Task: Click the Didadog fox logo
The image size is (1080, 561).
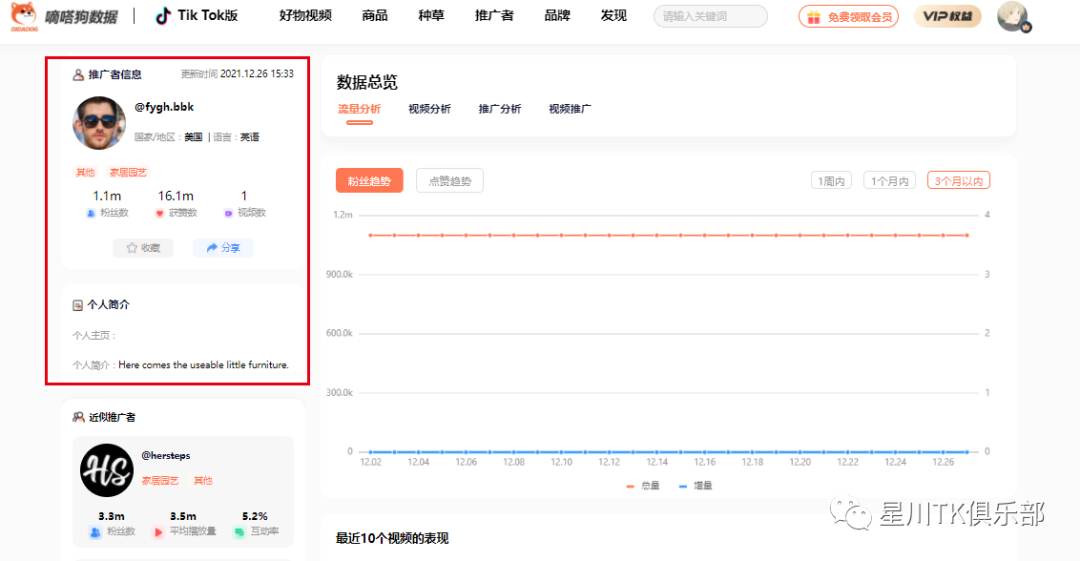Action: 24,16
